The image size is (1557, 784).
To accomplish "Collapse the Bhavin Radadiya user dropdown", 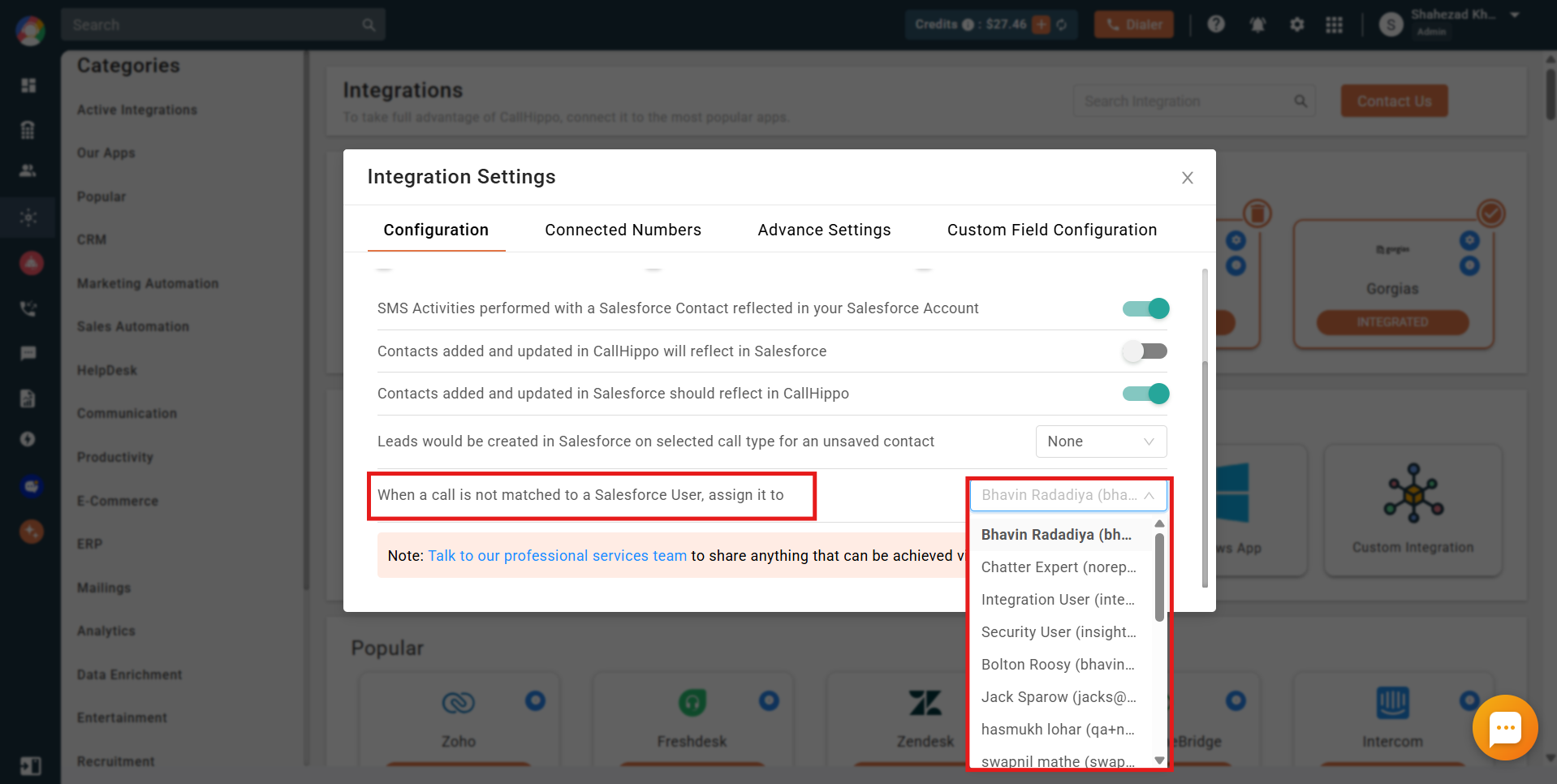I will pos(1068,495).
